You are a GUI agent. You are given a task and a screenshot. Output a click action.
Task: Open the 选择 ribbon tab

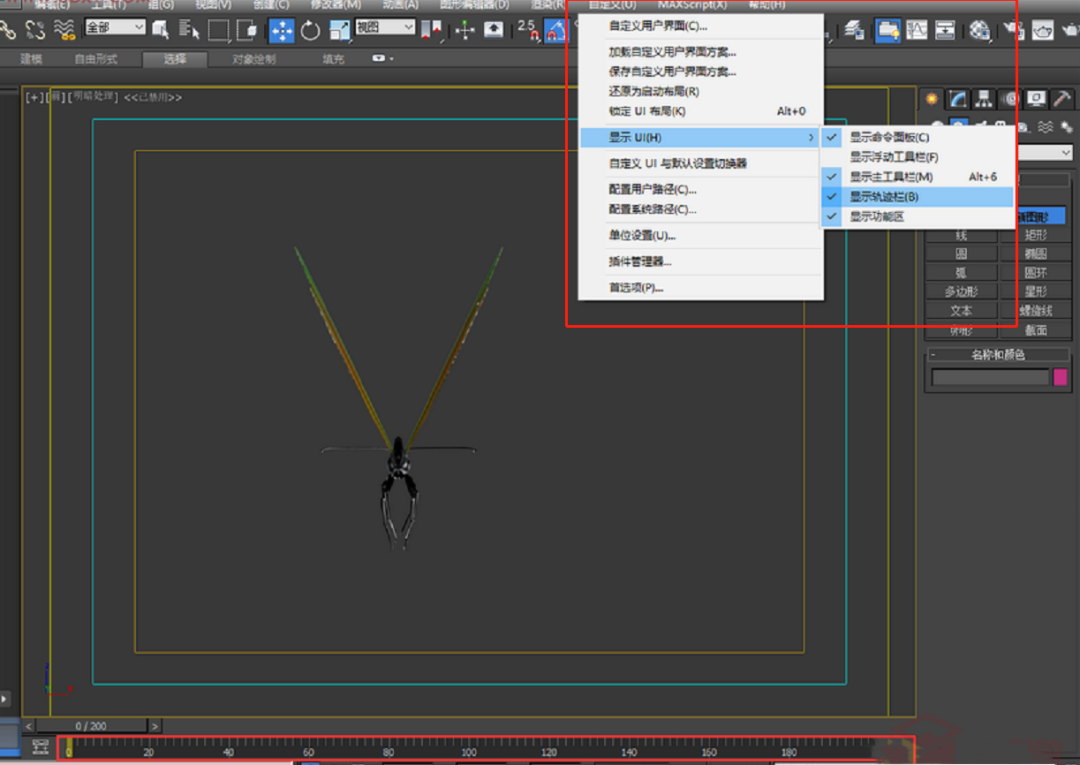[175, 59]
